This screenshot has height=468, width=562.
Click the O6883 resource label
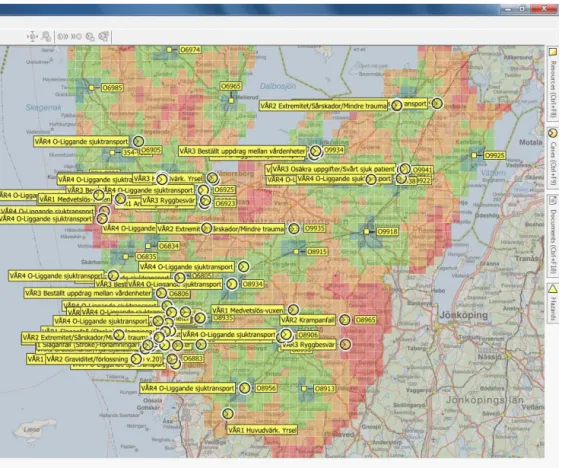point(192,358)
